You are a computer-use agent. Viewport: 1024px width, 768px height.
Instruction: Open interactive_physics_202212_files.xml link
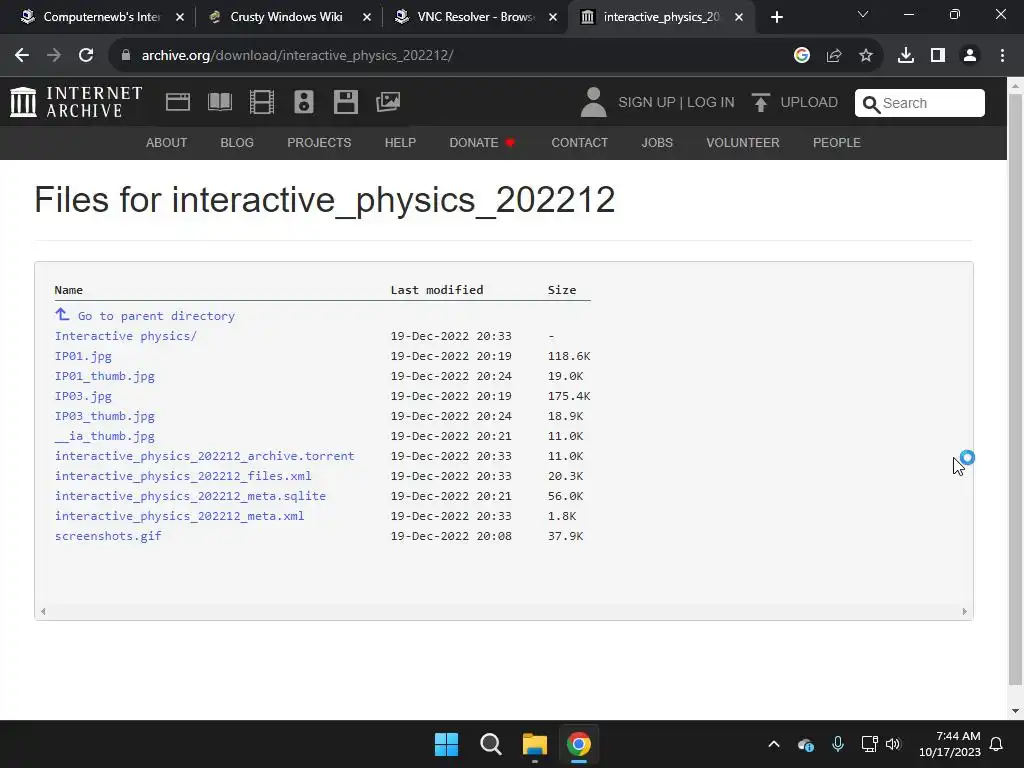[x=183, y=476]
